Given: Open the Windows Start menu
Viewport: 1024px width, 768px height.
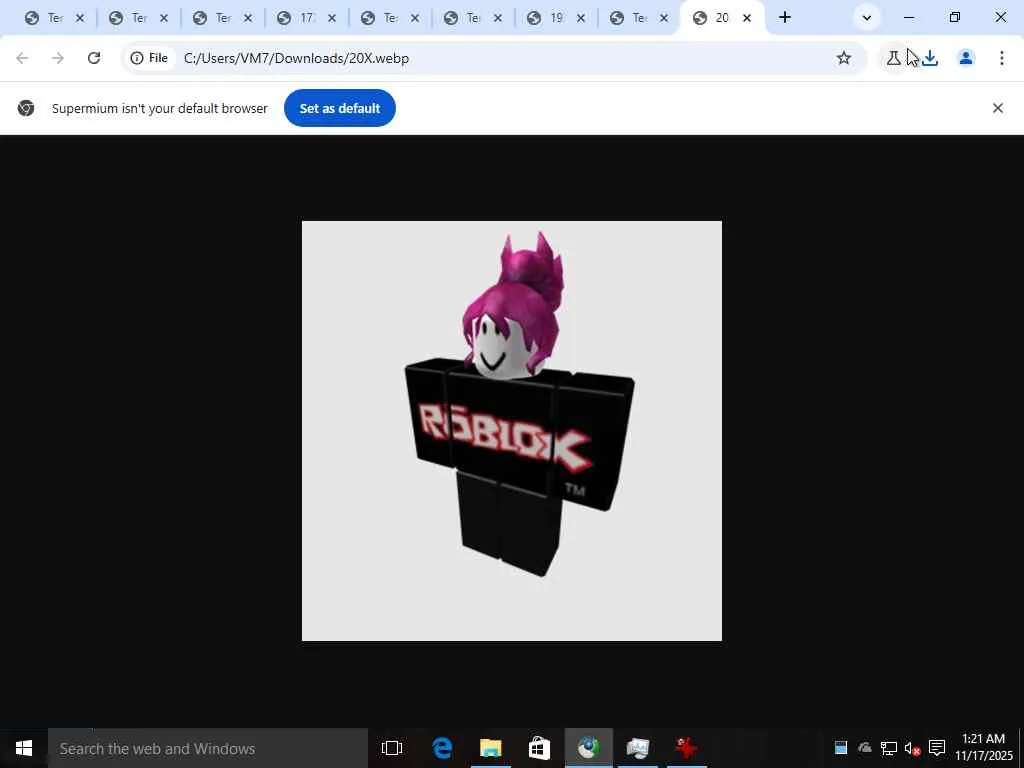Looking at the screenshot, I should click(24, 748).
